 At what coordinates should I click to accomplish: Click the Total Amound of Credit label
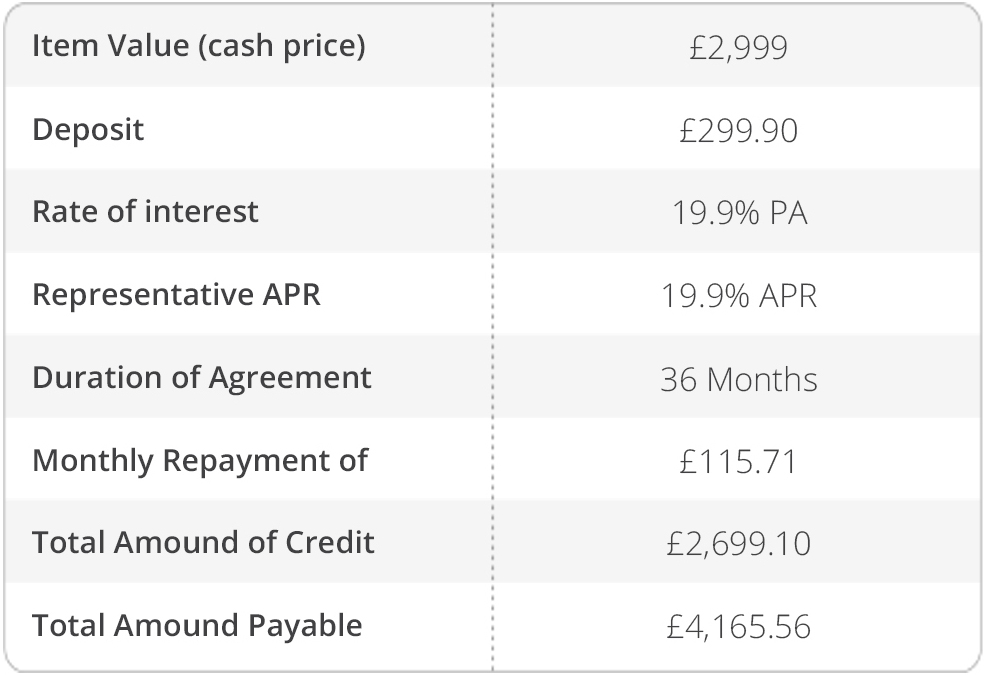pyautogui.click(x=203, y=542)
